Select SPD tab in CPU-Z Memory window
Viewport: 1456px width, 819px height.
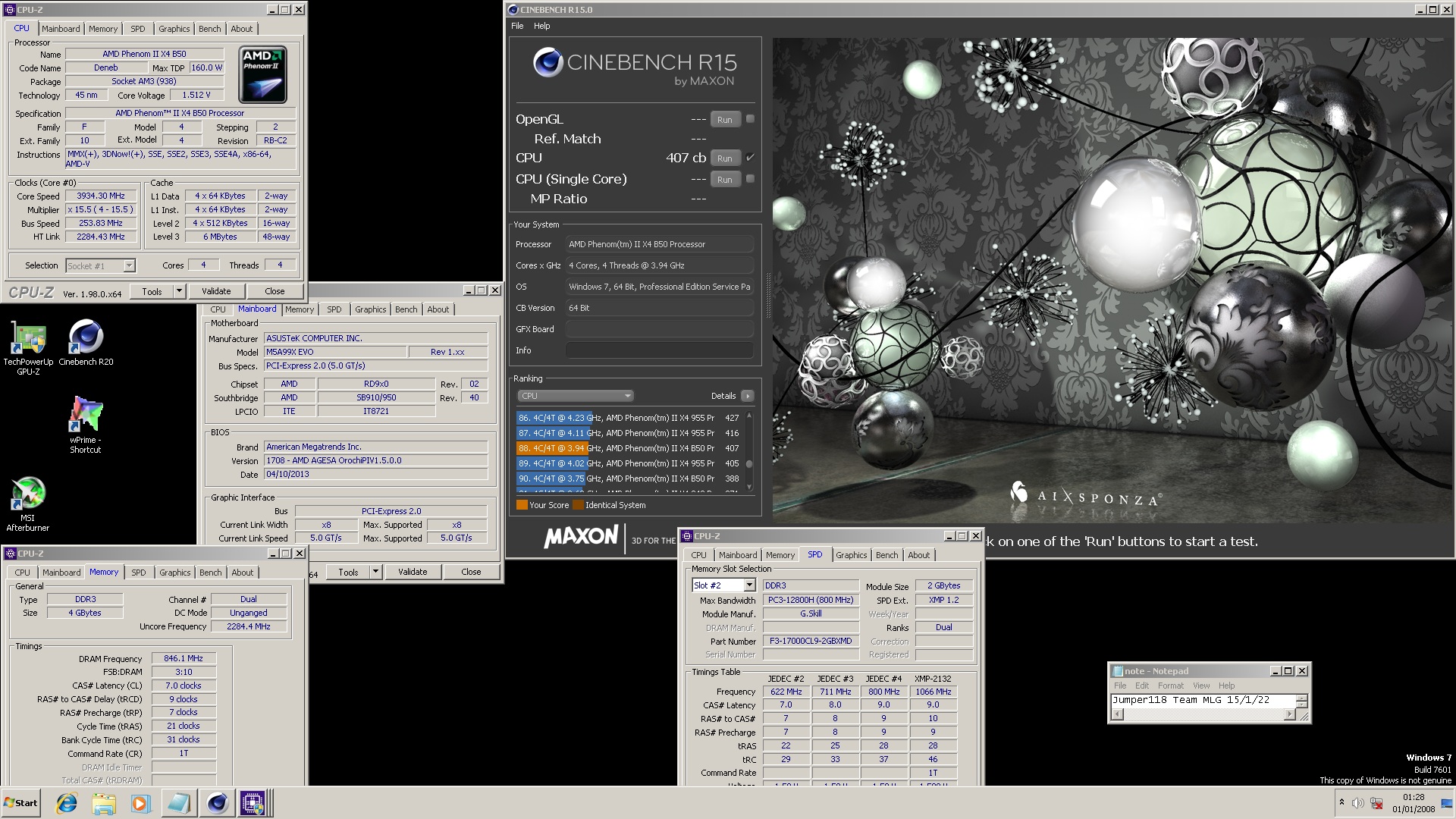(138, 573)
